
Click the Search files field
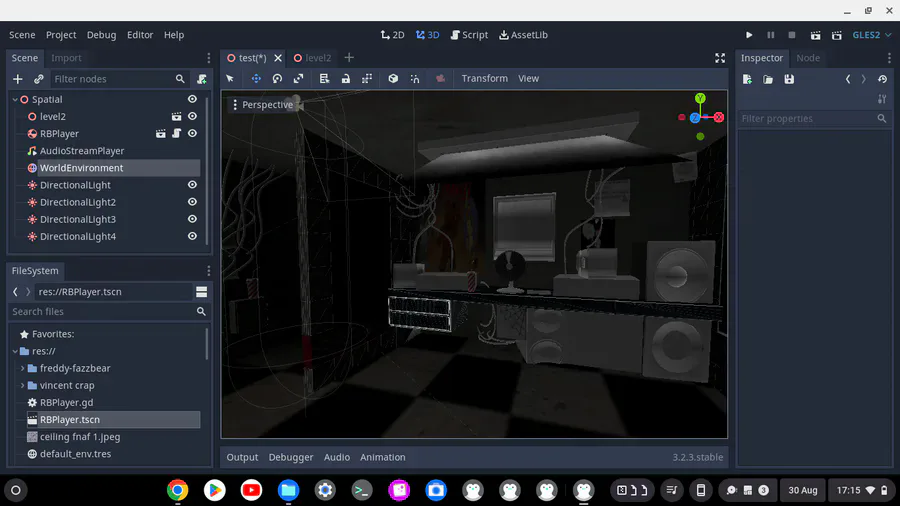coord(108,312)
